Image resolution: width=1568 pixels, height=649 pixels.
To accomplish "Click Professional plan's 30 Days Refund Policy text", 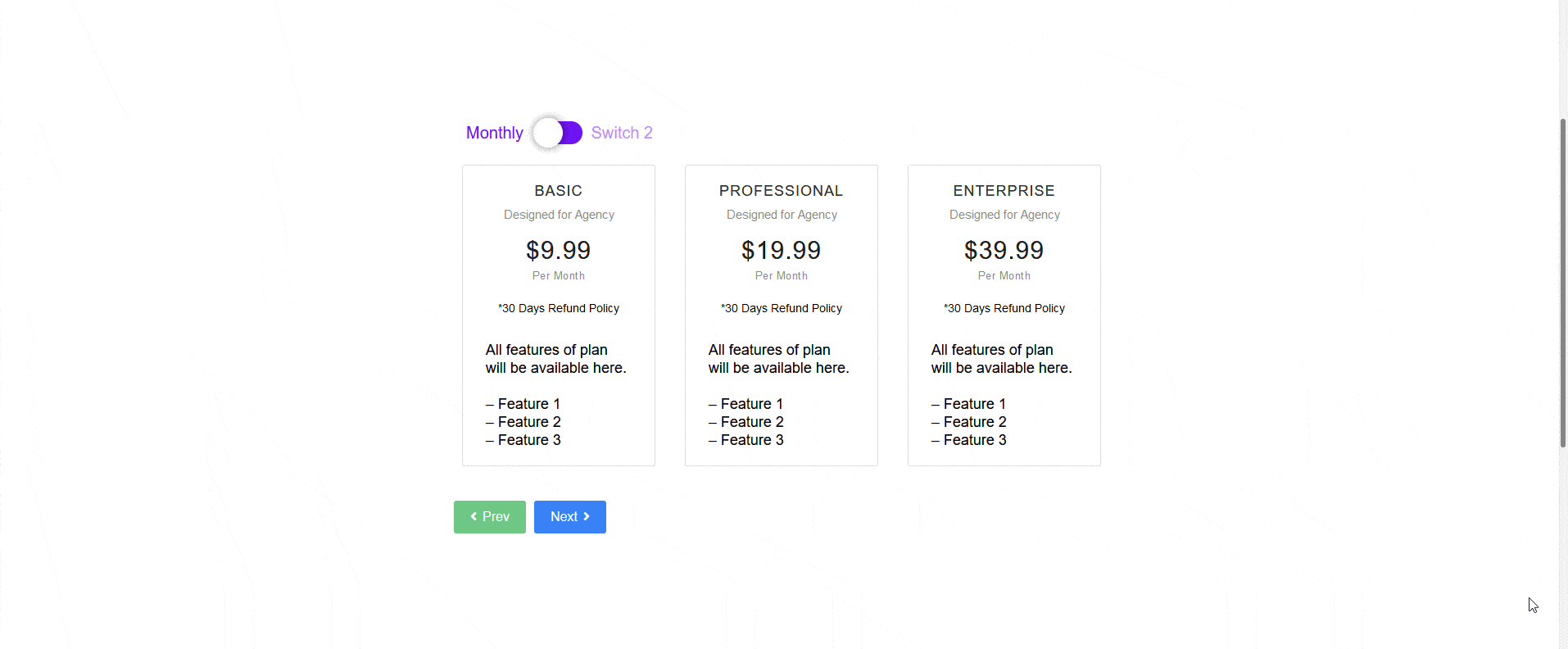I will tap(782, 308).
